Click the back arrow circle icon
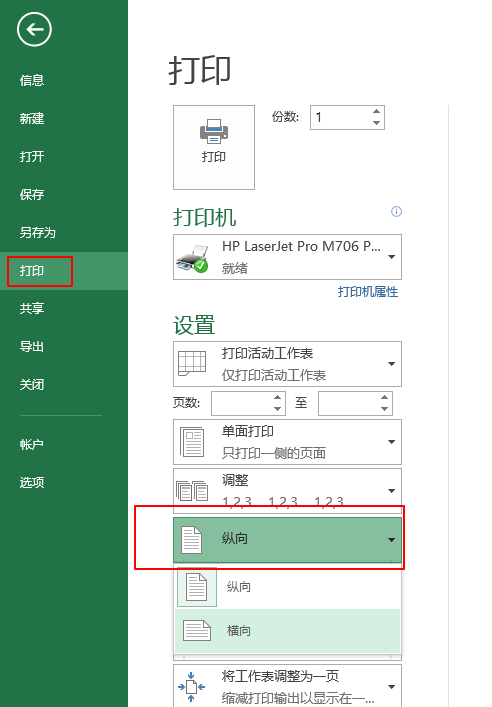The width and height of the screenshot is (492, 707). pos(34,29)
